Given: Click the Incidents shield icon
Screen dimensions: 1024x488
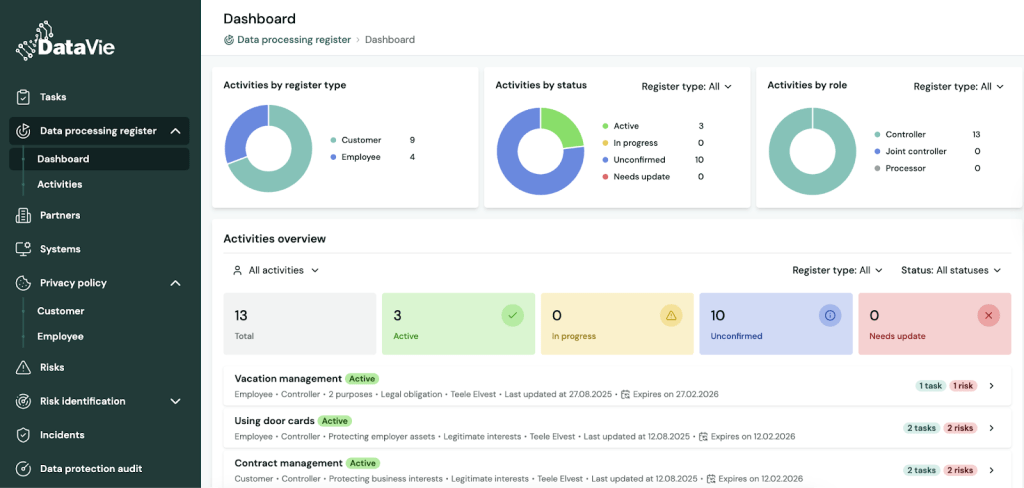Looking at the screenshot, I should pyautogui.click(x=24, y=435).
